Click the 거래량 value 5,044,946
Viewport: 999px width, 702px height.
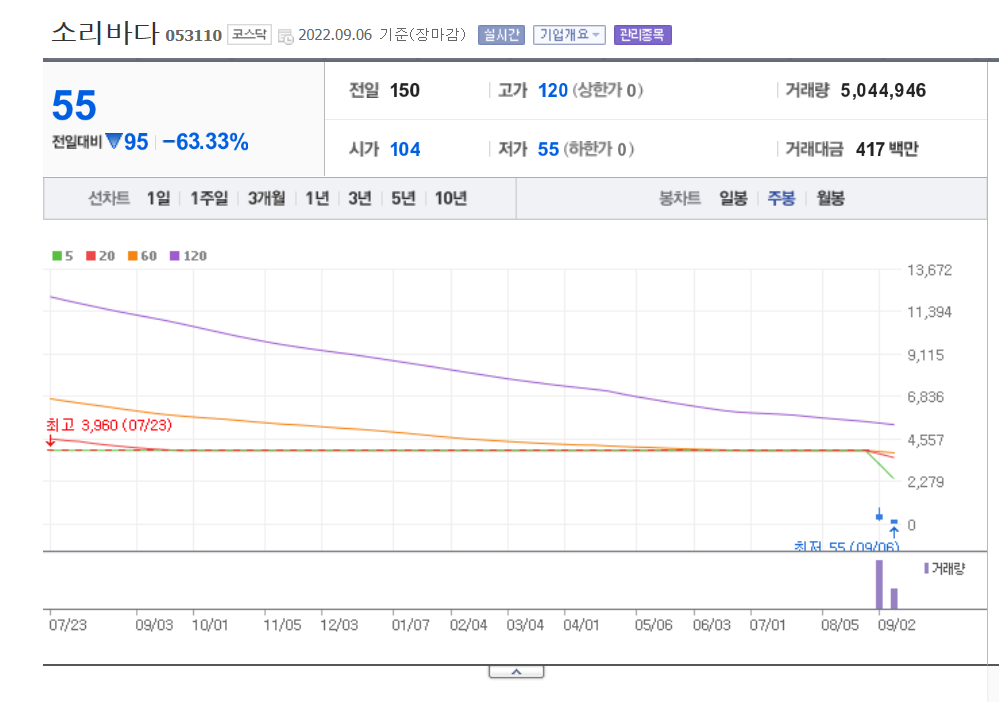tap(883, 90)
